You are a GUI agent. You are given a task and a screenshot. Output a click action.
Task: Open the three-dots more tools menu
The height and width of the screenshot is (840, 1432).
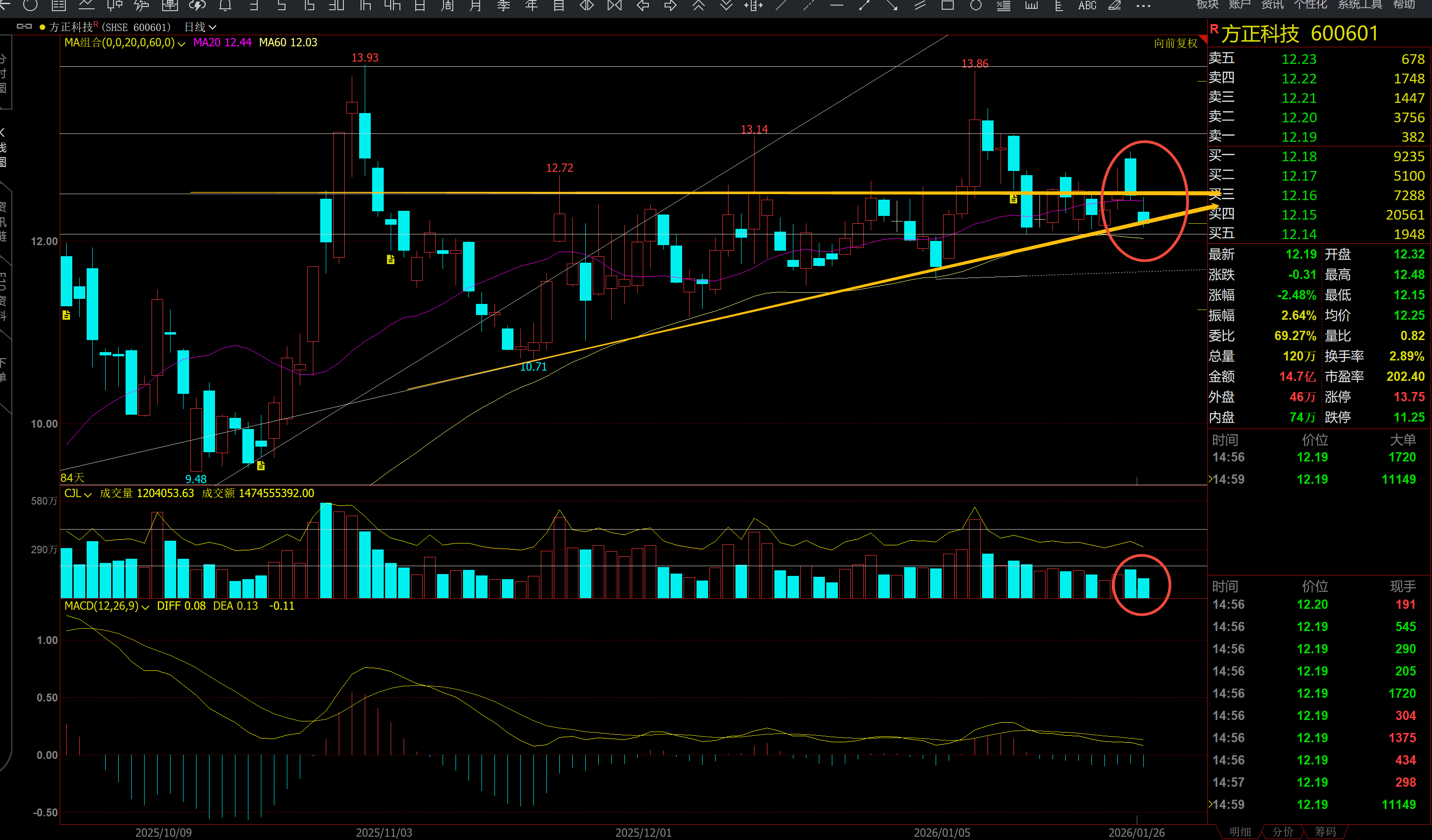1143,6
